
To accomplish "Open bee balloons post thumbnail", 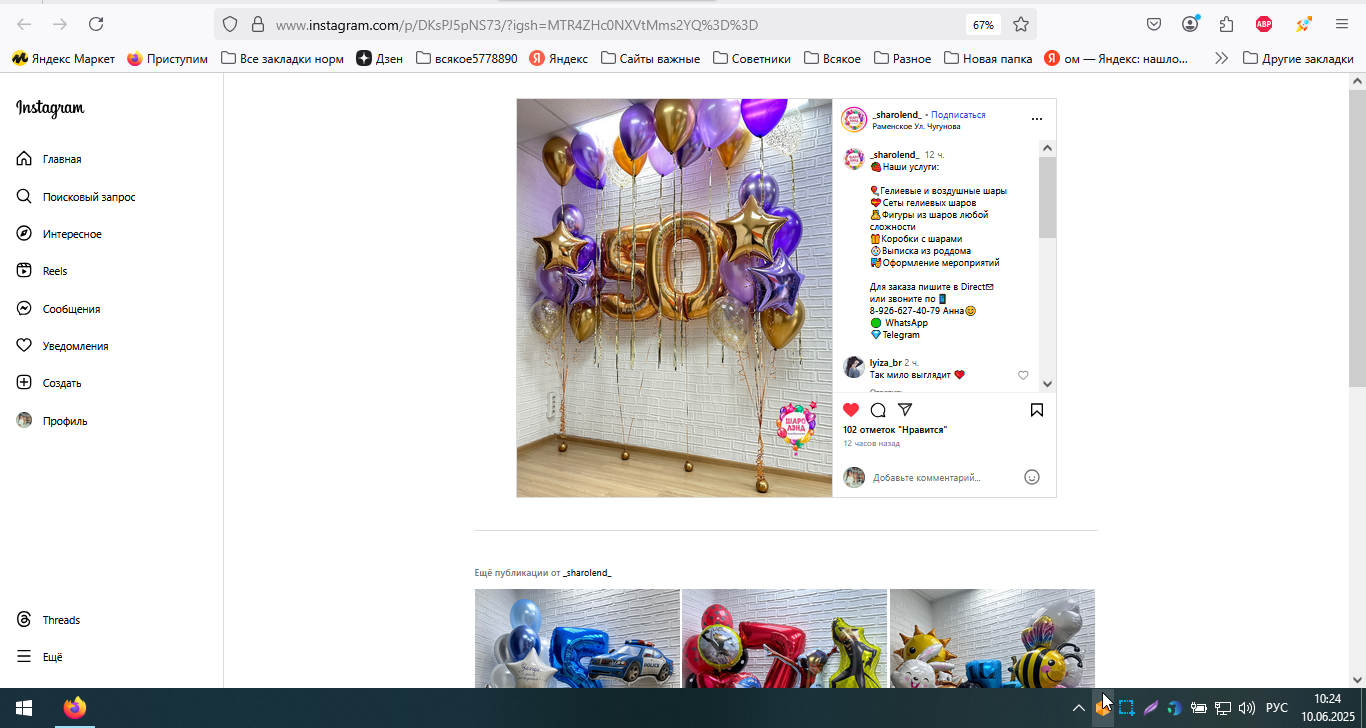I will (x=992, y=638).
